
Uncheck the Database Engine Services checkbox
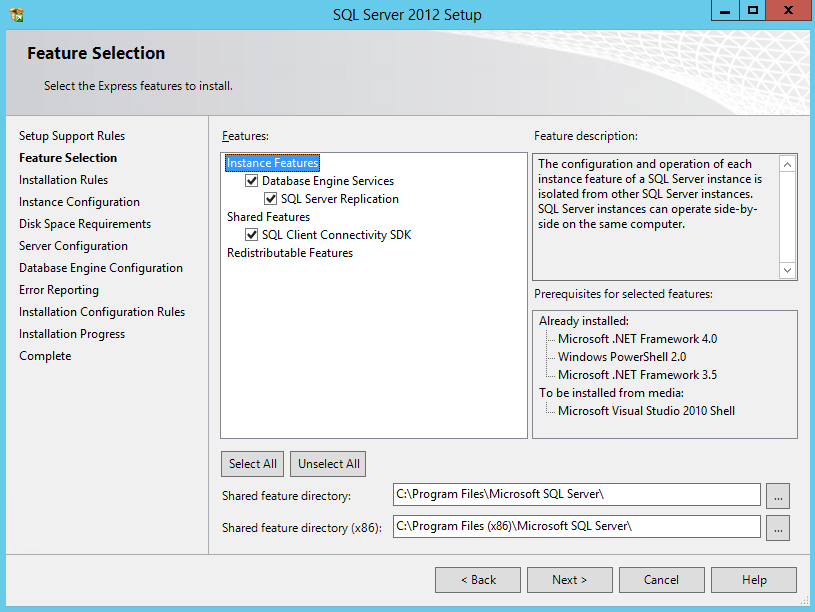click(252, 181)
